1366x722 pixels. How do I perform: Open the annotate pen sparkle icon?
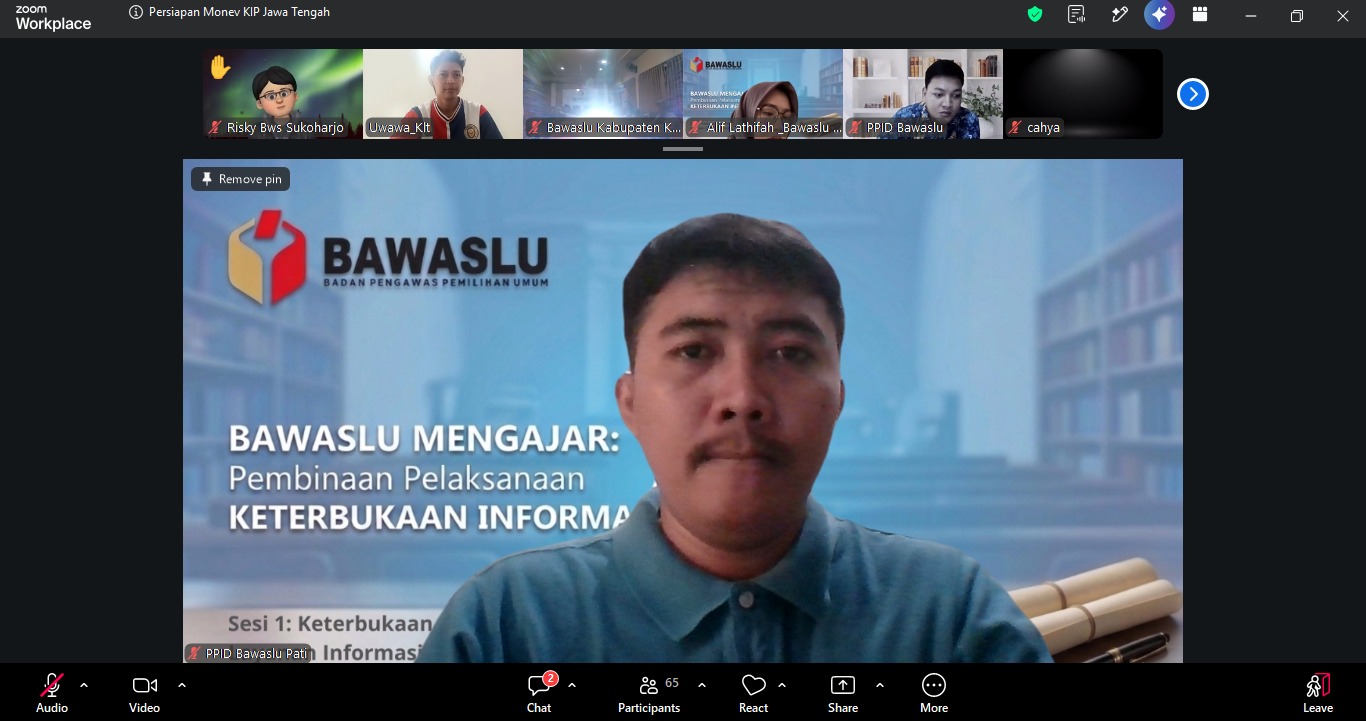[x=1120, y=14]
